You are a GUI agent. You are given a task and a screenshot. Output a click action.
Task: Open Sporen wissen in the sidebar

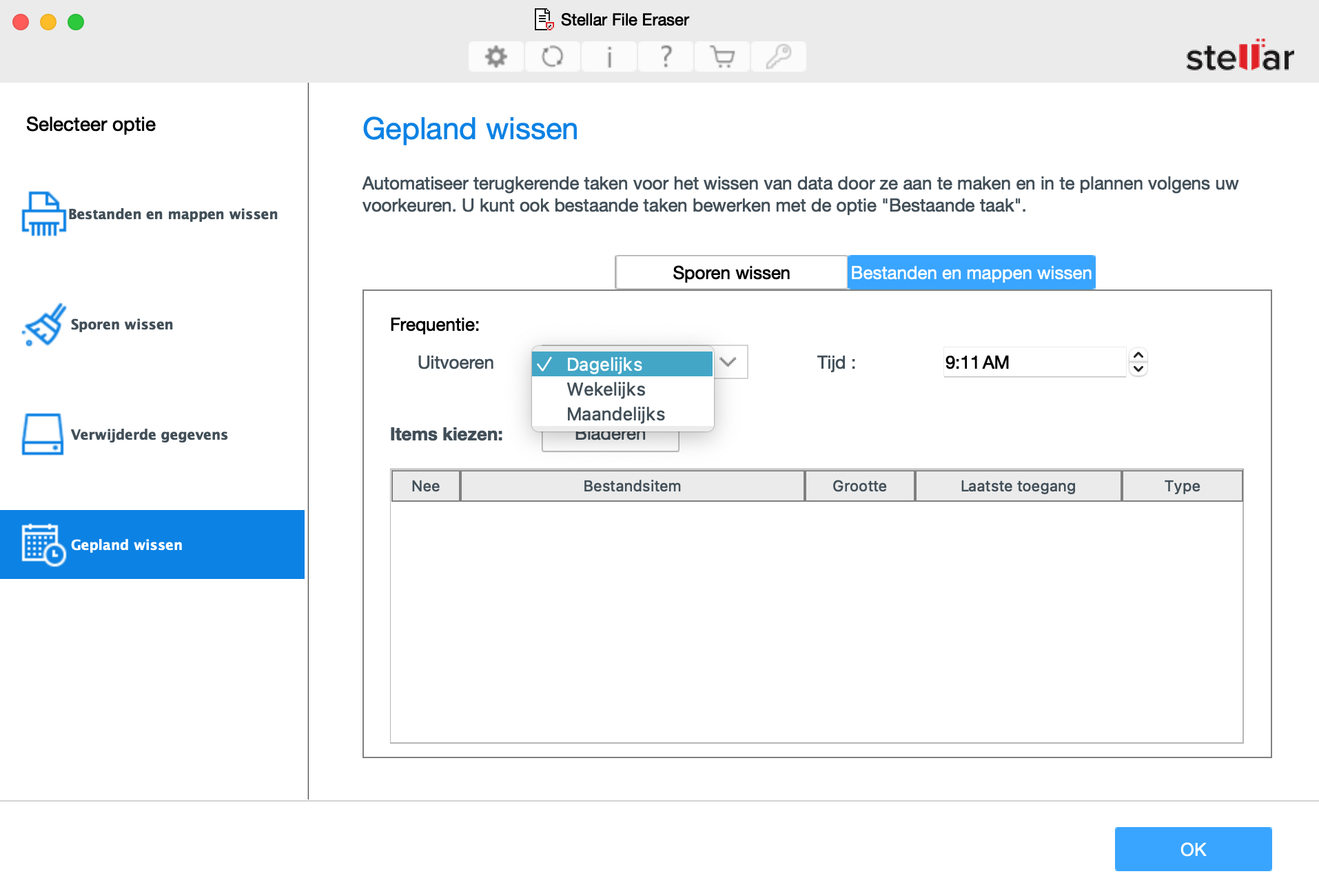coord(152,324)
